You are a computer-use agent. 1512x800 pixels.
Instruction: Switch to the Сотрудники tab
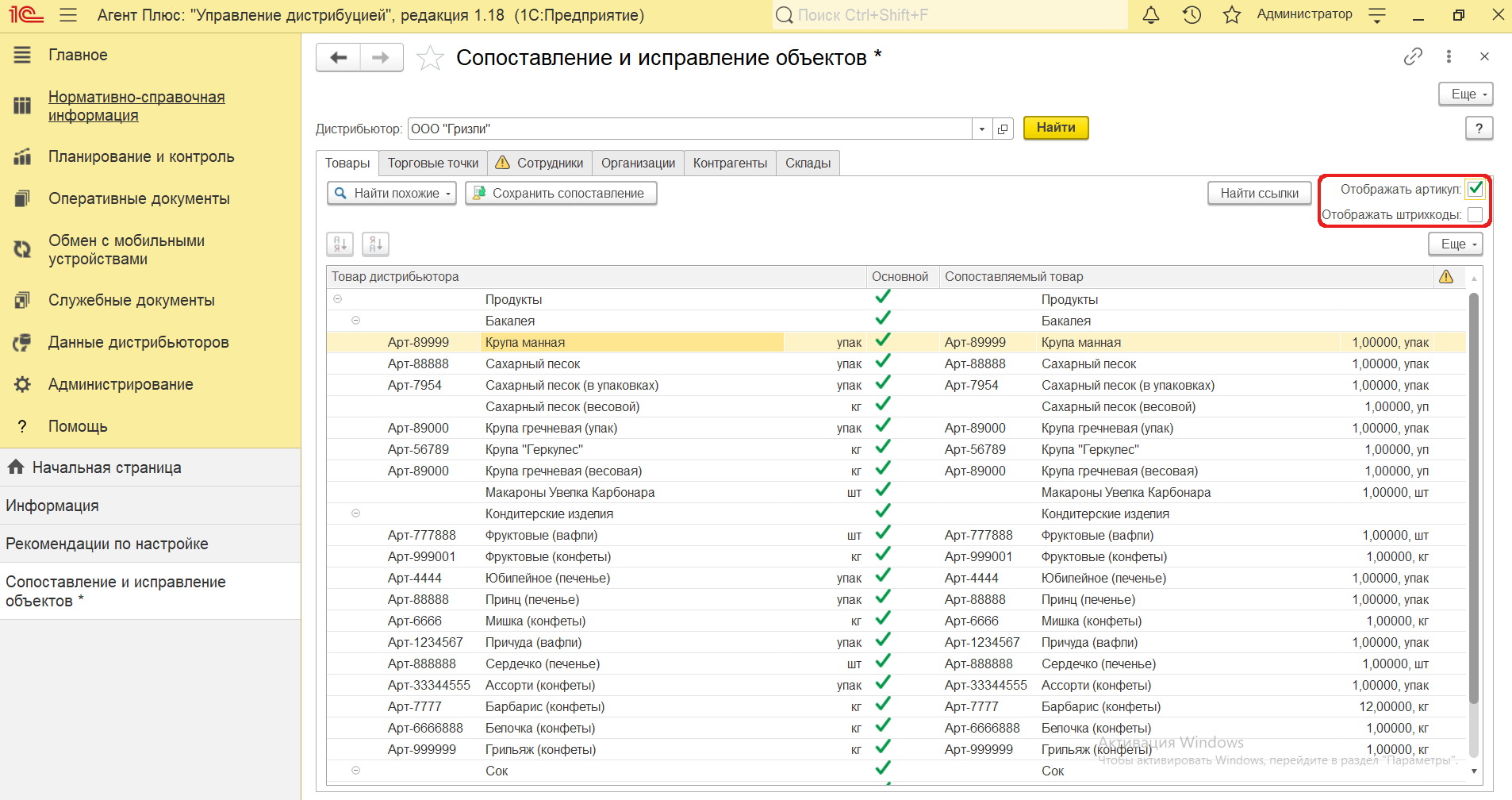[x=540, y=163]
